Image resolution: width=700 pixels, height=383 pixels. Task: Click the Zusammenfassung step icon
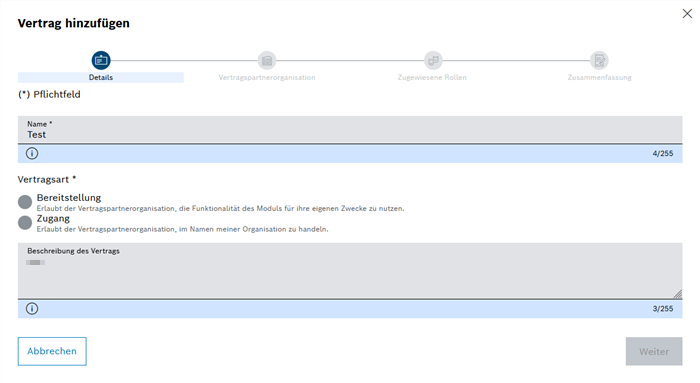[x=599, y=60]
